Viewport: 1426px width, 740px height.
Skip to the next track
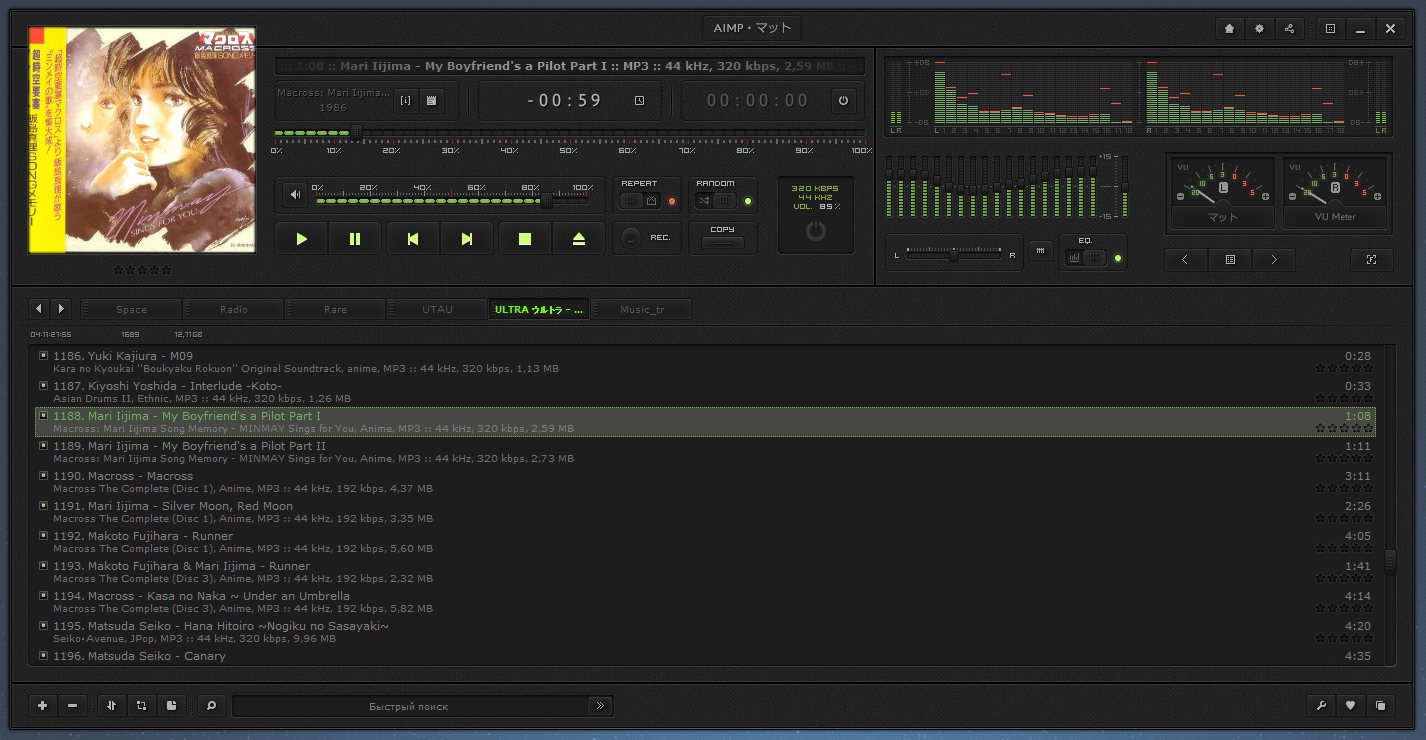[466, 239]
